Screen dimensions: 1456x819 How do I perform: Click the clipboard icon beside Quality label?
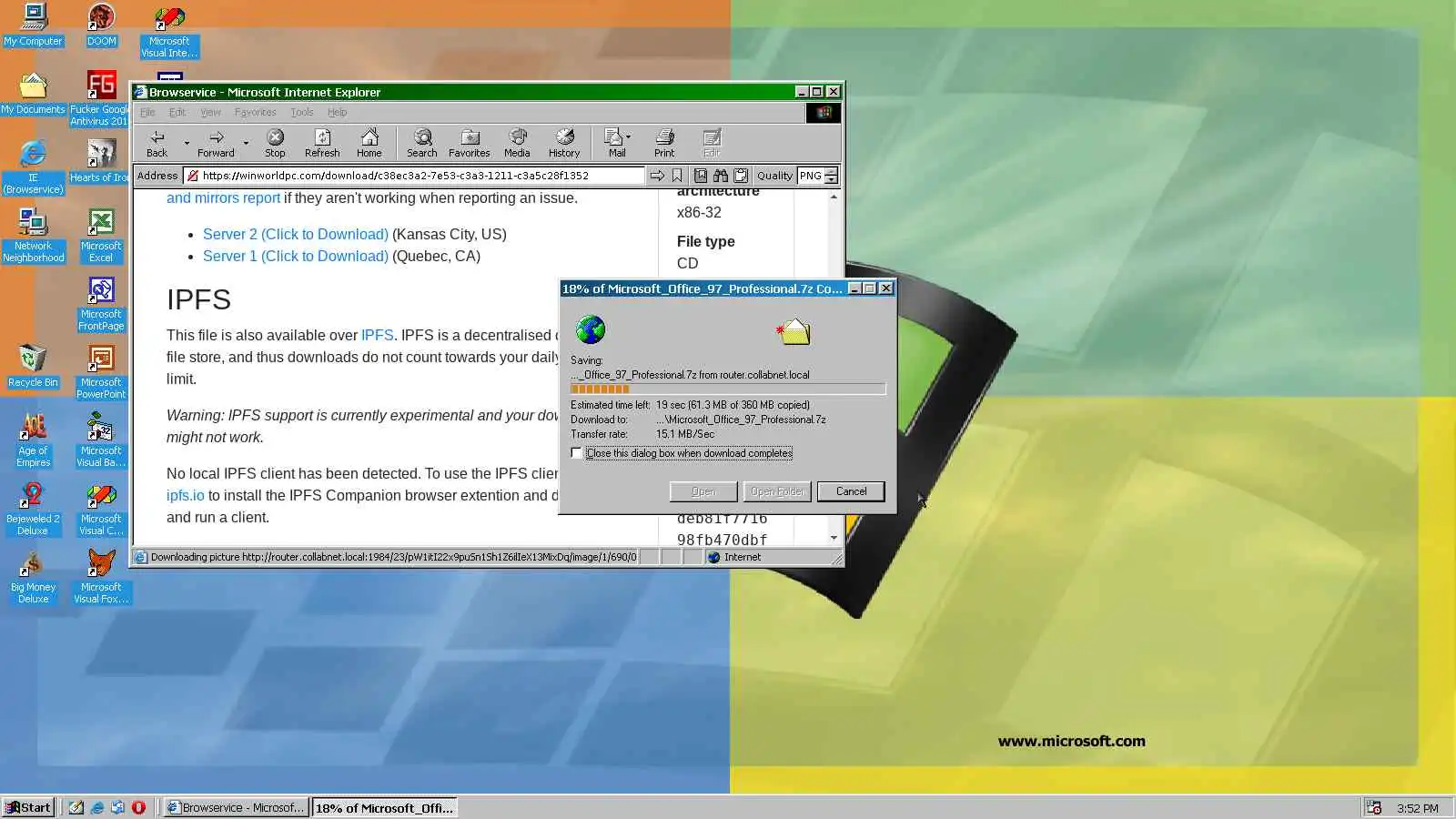click(741, 176)
